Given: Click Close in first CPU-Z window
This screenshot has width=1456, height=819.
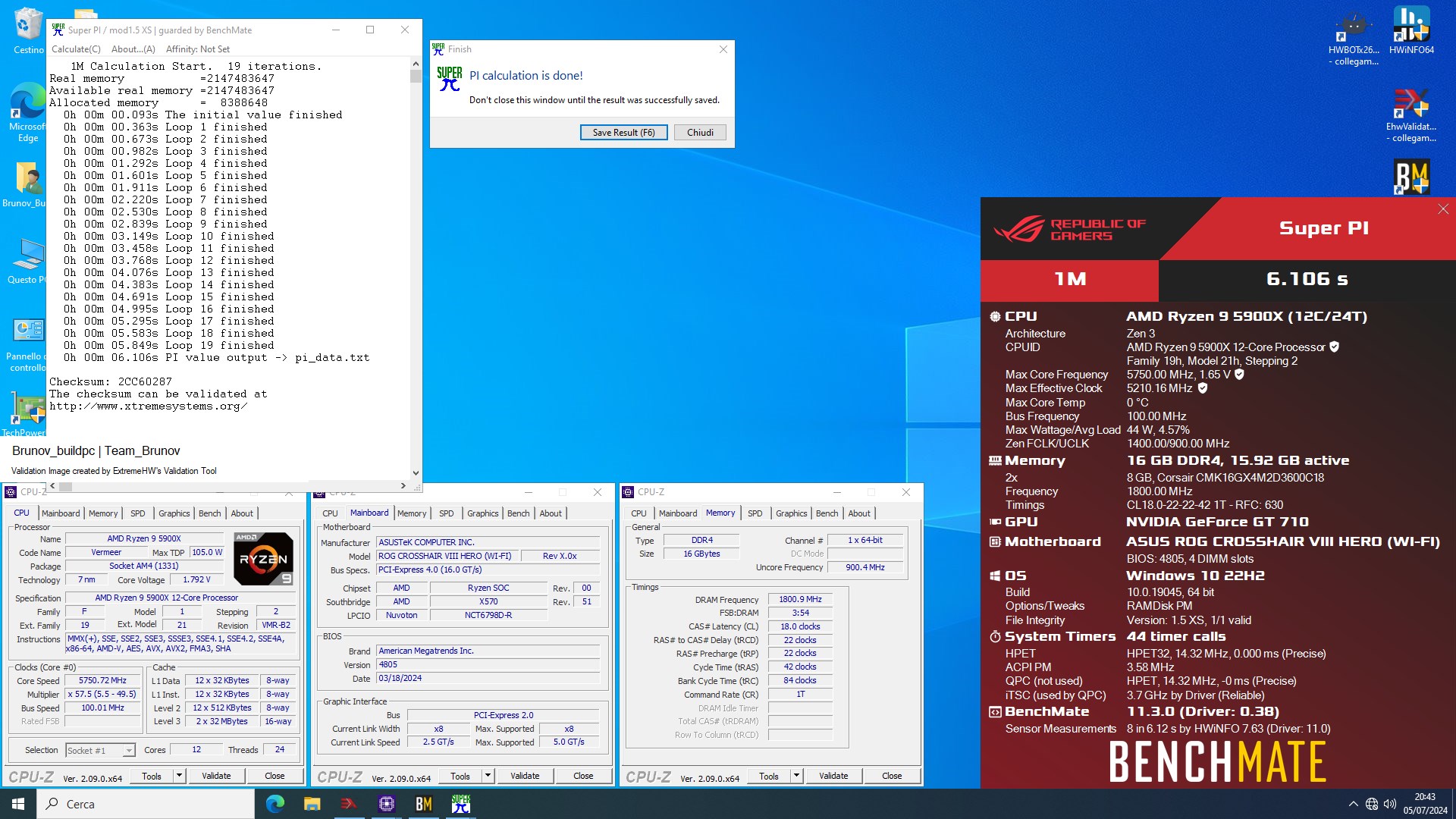Looking at the screenshot, I should click(275, 776).
